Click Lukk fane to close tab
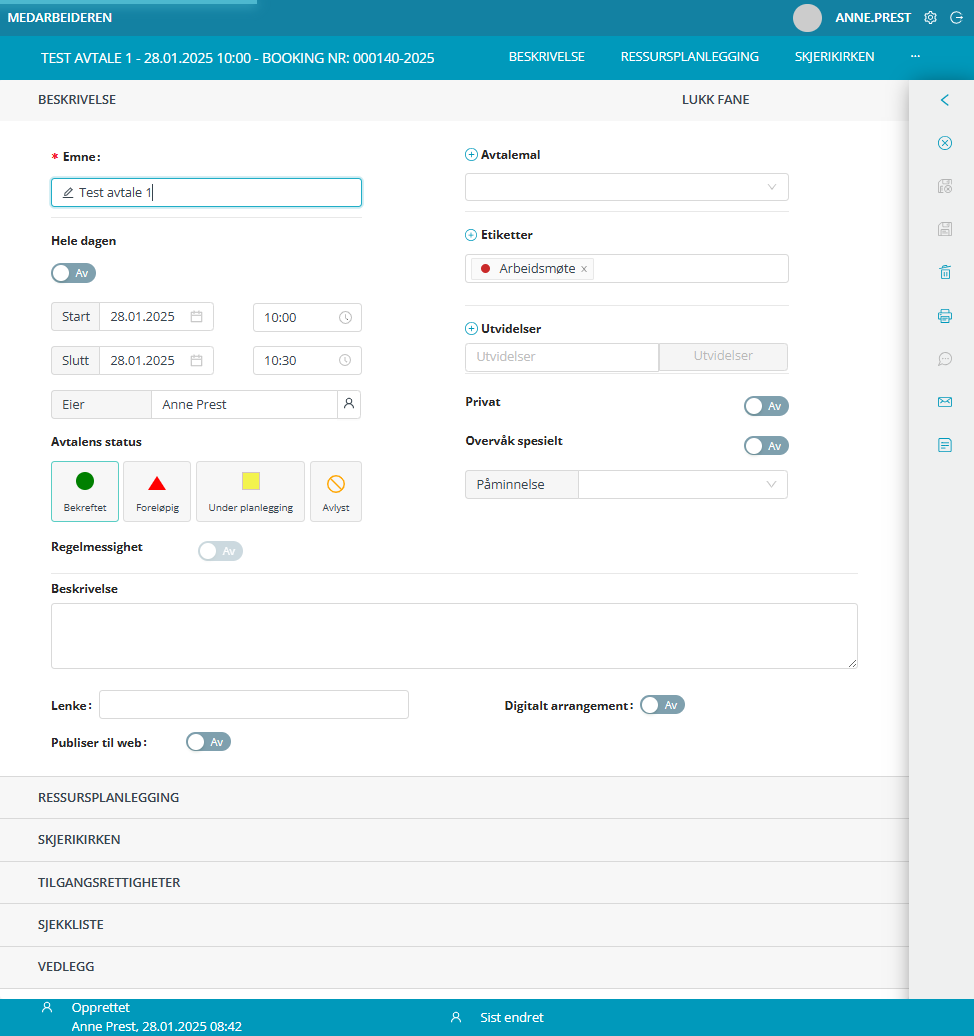Screen dimensions: 974x1036 tap(715, 100)
